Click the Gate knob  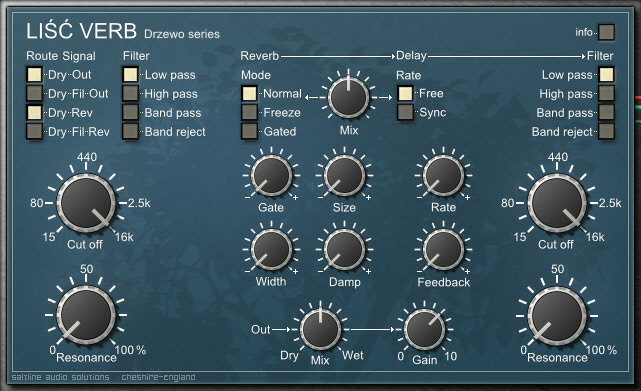[271, 175]
